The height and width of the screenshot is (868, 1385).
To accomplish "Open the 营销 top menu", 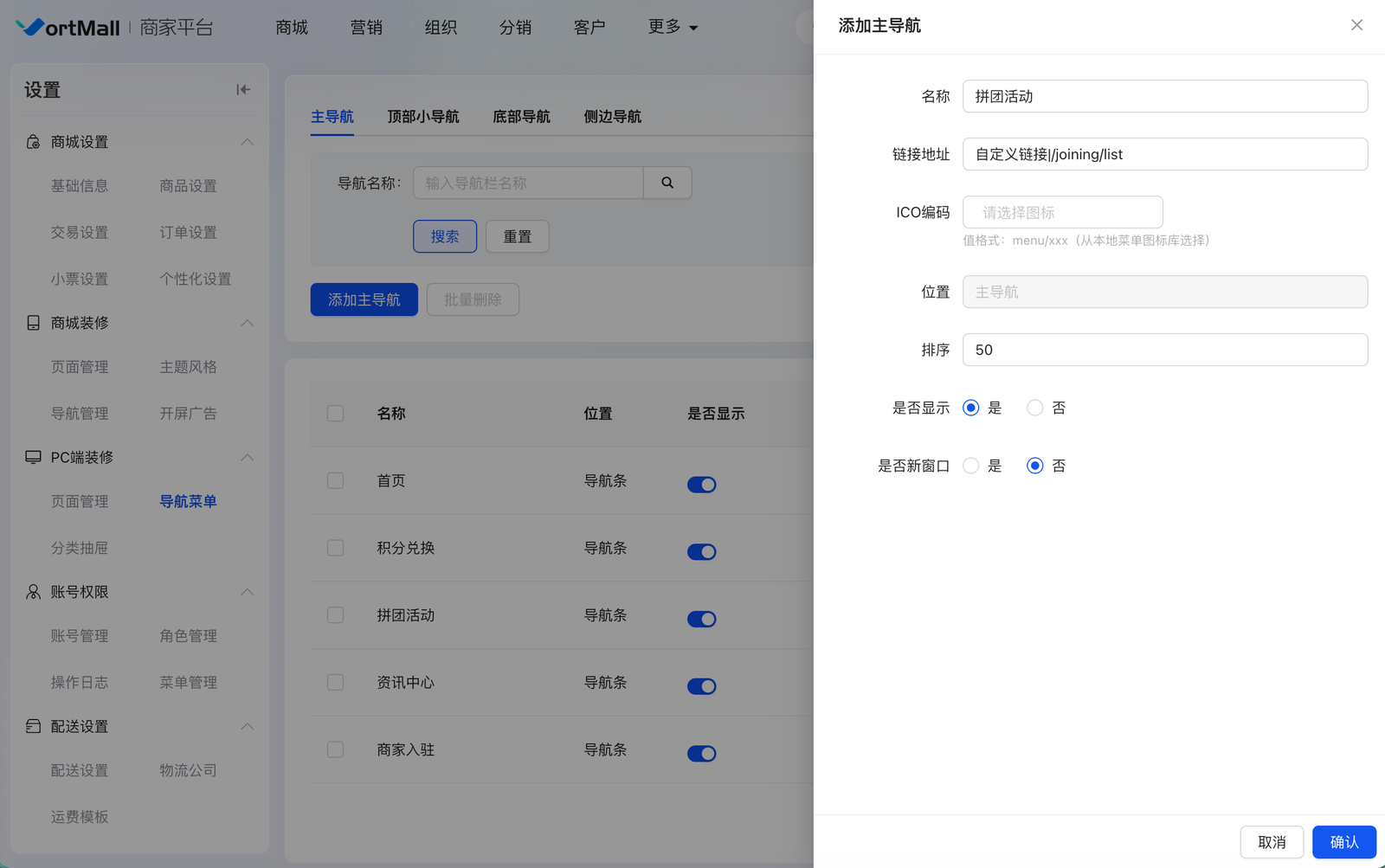I will (x=366, y=27).
